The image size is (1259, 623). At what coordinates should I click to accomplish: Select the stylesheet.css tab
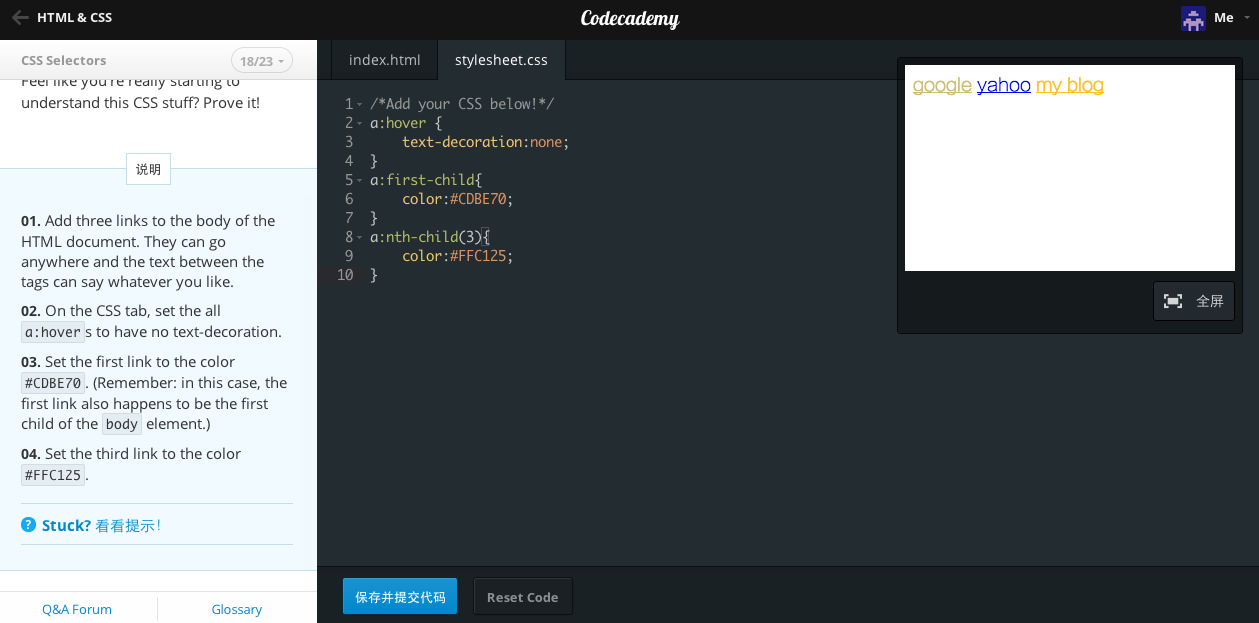pos(501,59)
